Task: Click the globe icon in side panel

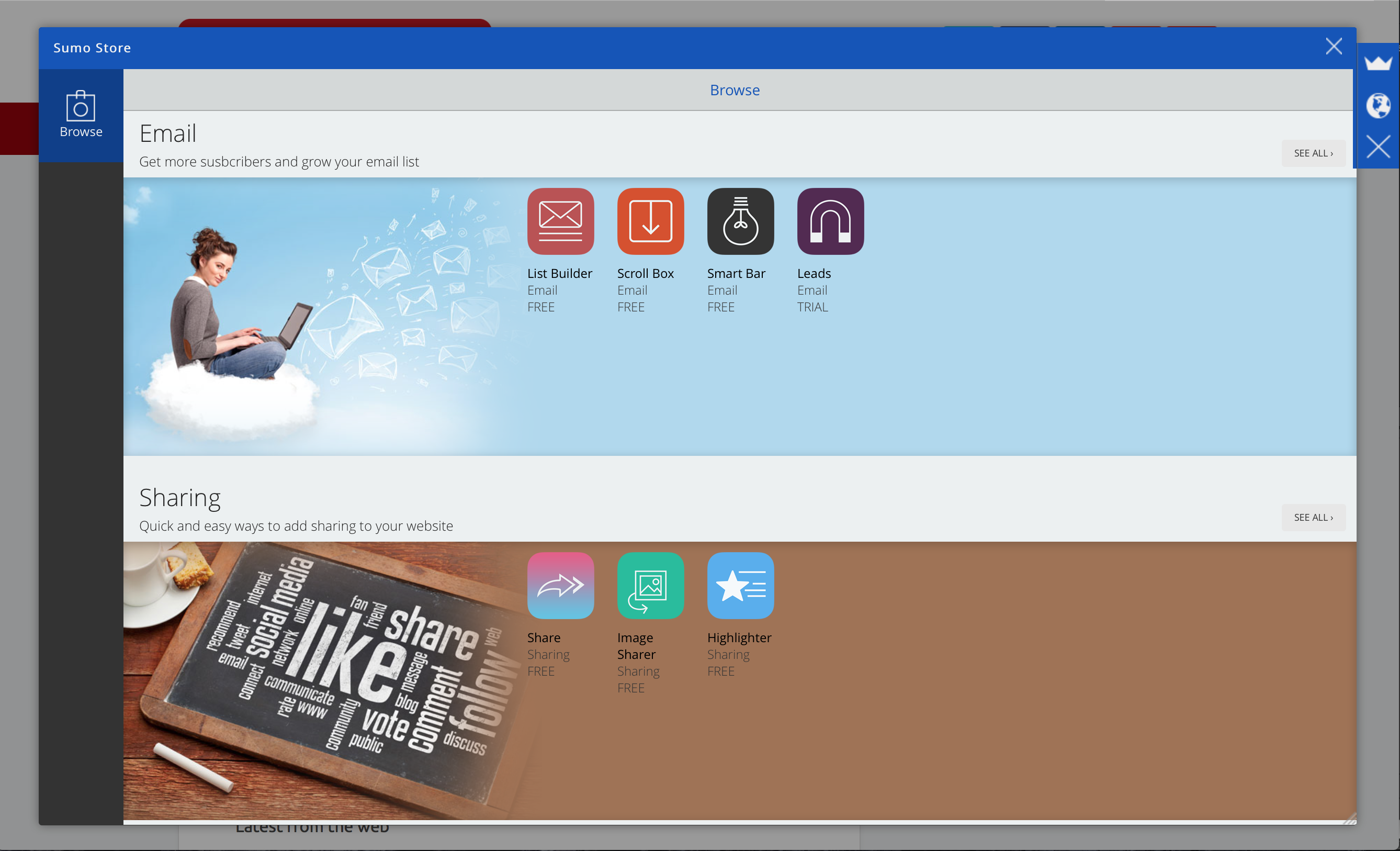Action: coord(1378,105)
